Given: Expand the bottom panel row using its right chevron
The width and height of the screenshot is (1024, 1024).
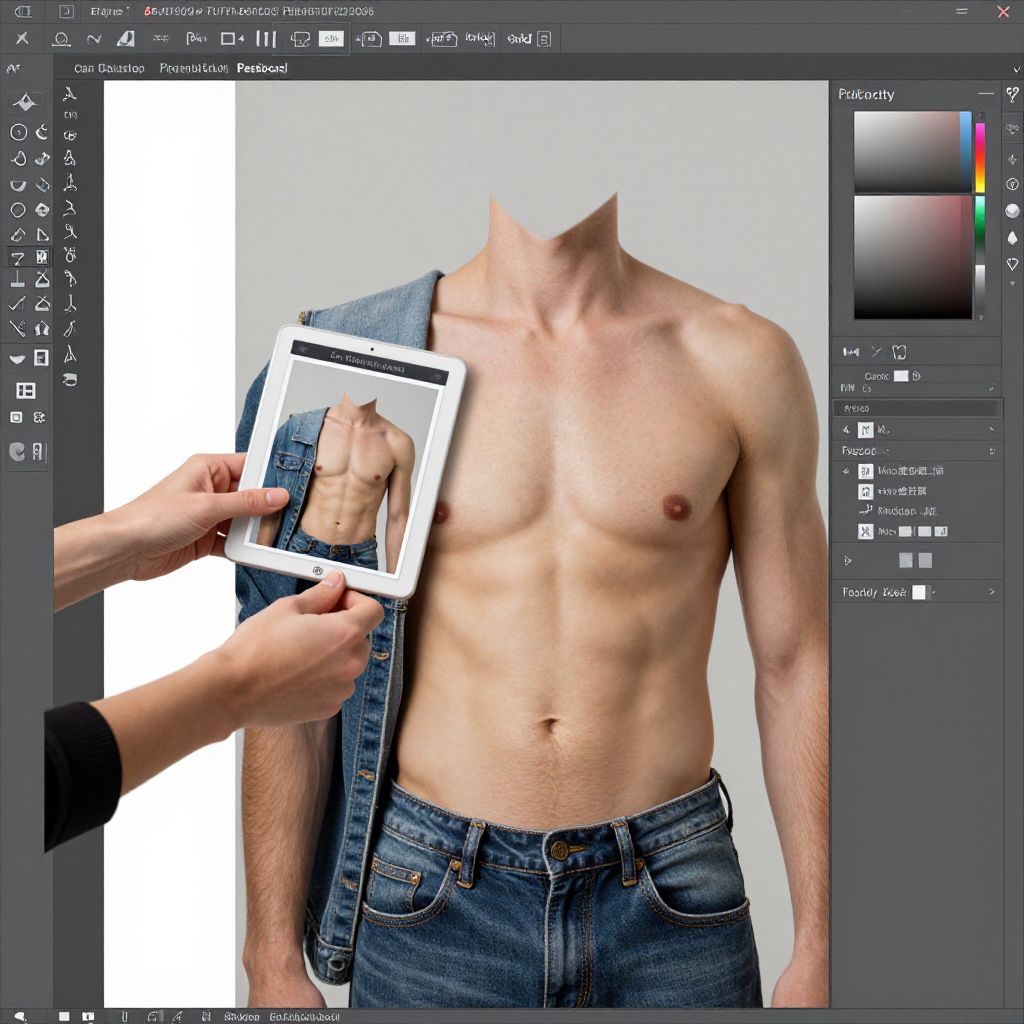Looking at the screenshot, I should [x=992, y=592].
